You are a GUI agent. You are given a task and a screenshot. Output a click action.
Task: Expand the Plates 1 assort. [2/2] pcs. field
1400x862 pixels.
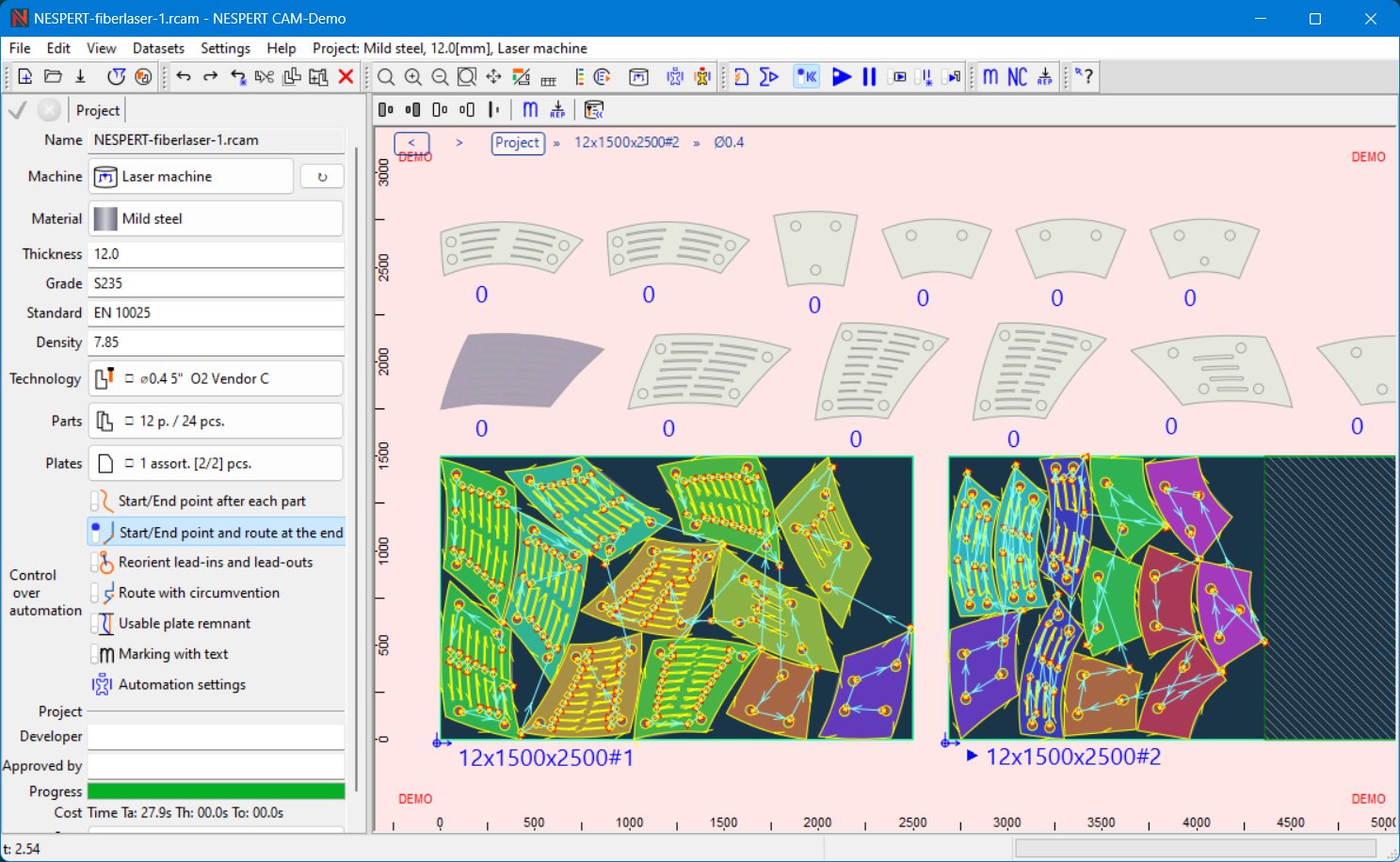tap(216, 463)
